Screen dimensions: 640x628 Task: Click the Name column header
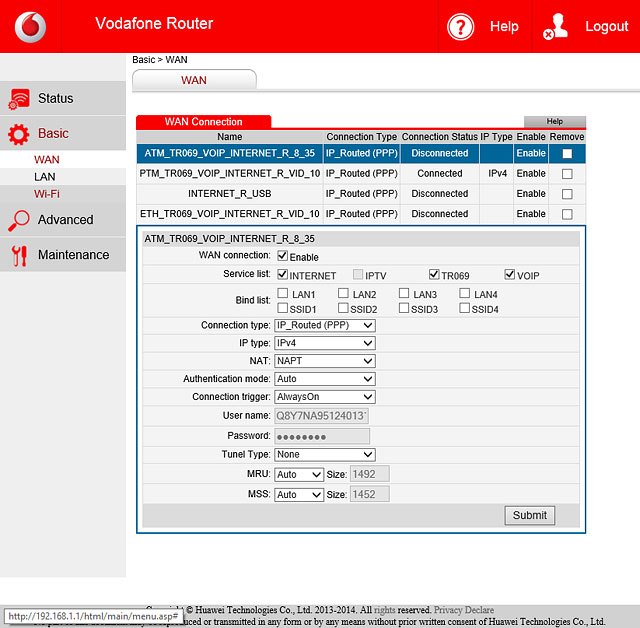230,137
